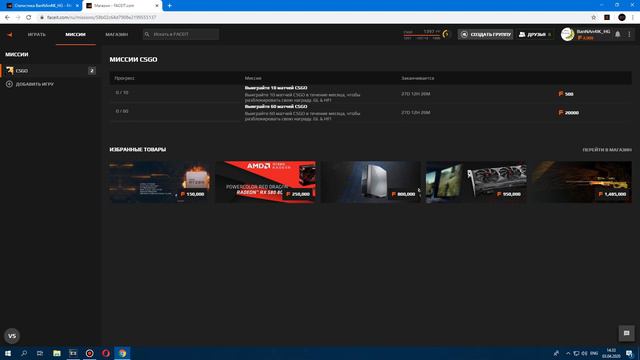Click the VS round button
Viewport: 640px width, 360px height.
(12, 336)
